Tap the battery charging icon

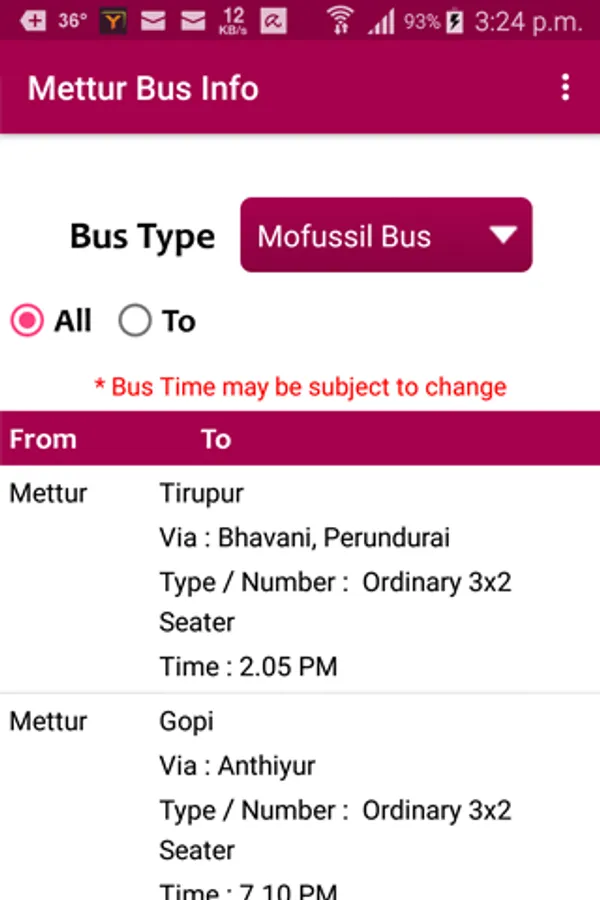455,20
